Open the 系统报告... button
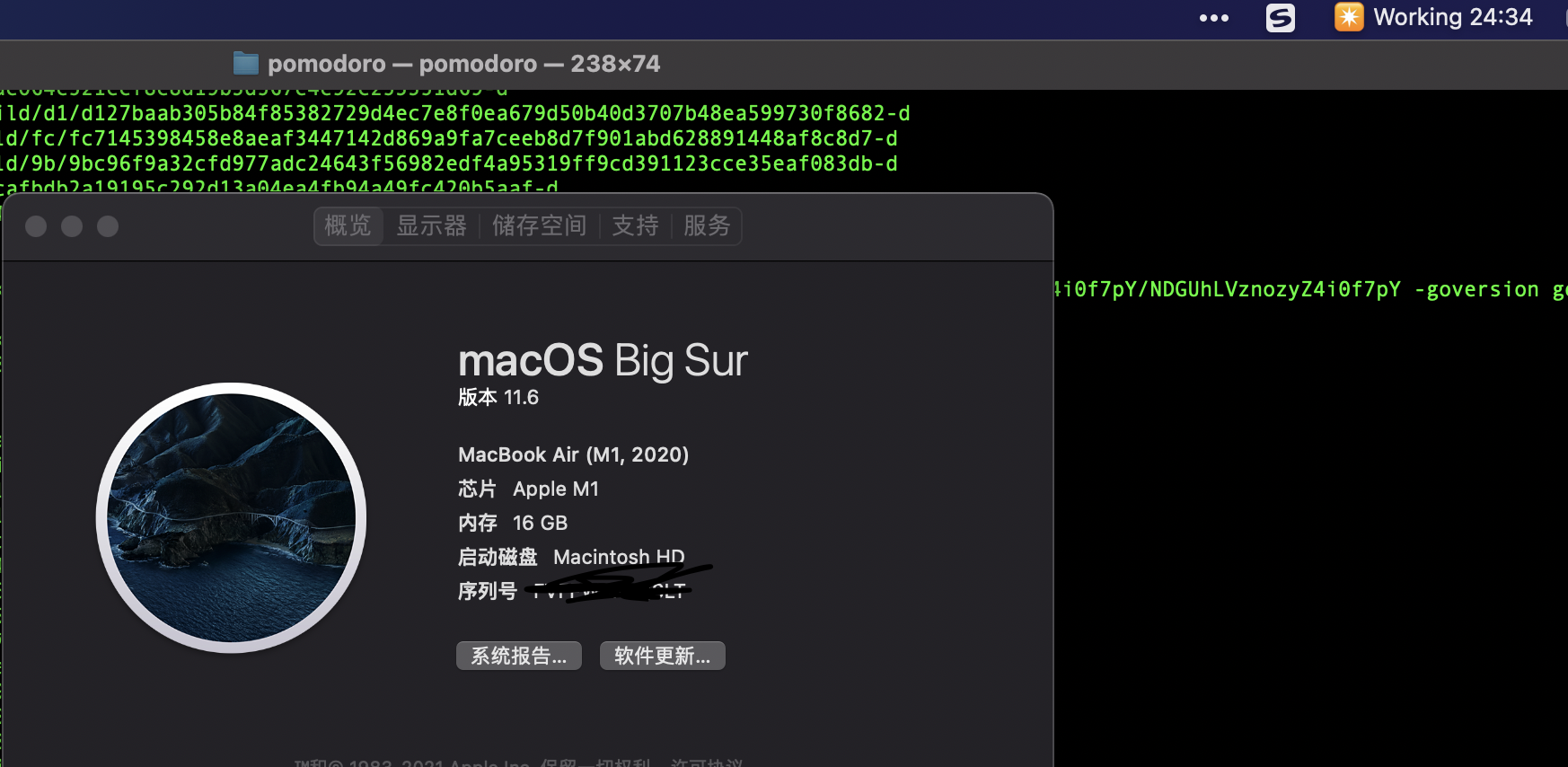The image size is (1568, 767). click(519, 656)
